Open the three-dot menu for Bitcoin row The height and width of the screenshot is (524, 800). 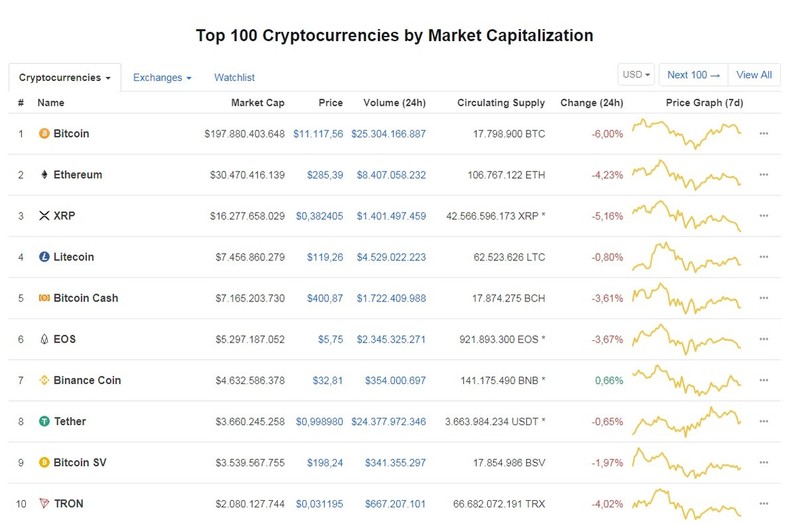764,134
